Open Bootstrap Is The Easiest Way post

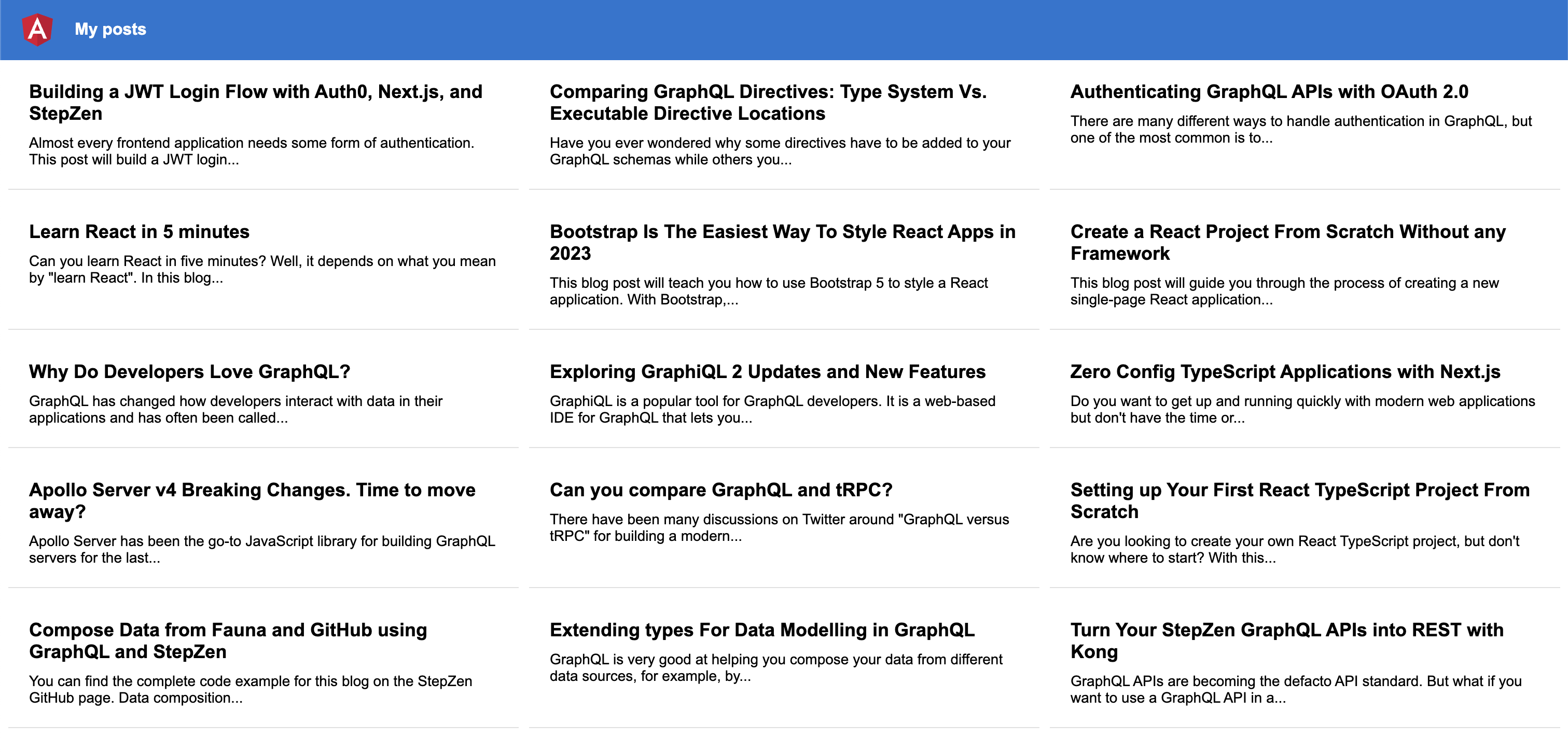[783, 242]
